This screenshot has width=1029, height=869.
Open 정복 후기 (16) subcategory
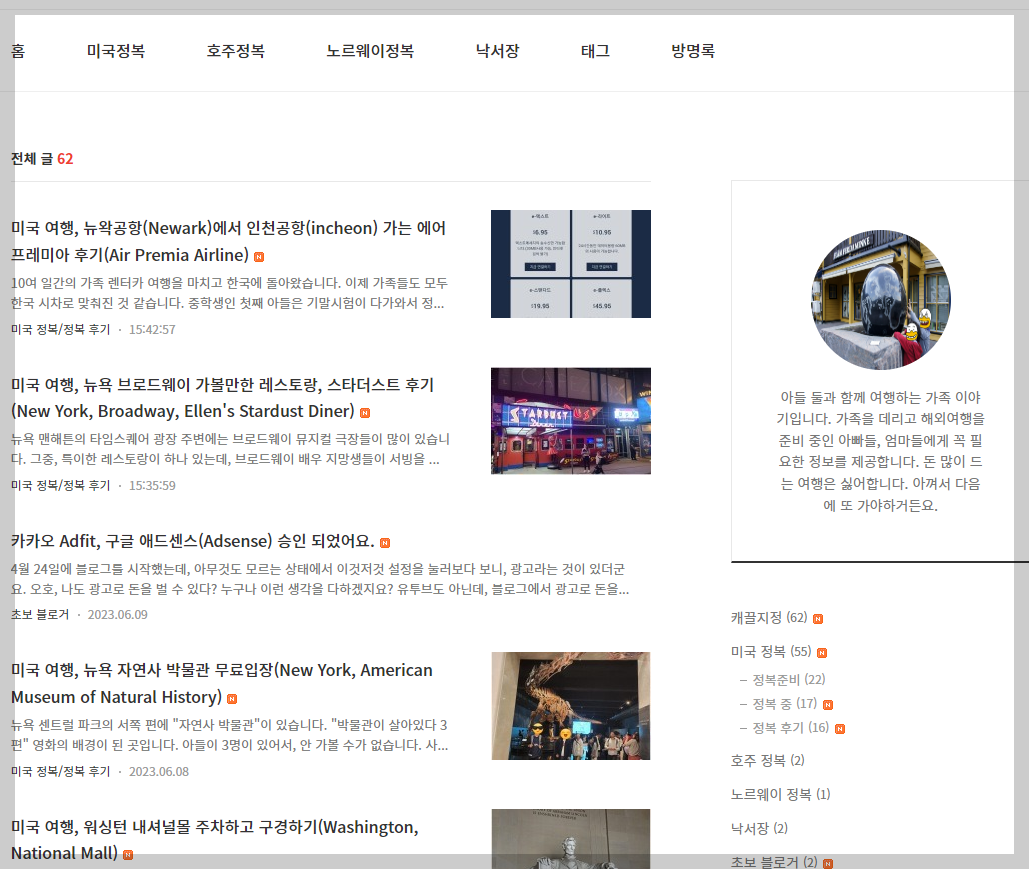790,727
